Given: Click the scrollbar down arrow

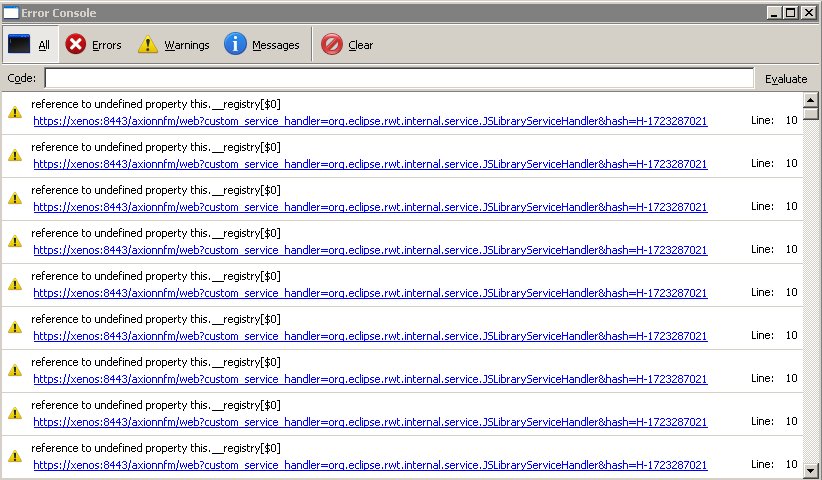Looking at the screenshot, I should [810, 471].
